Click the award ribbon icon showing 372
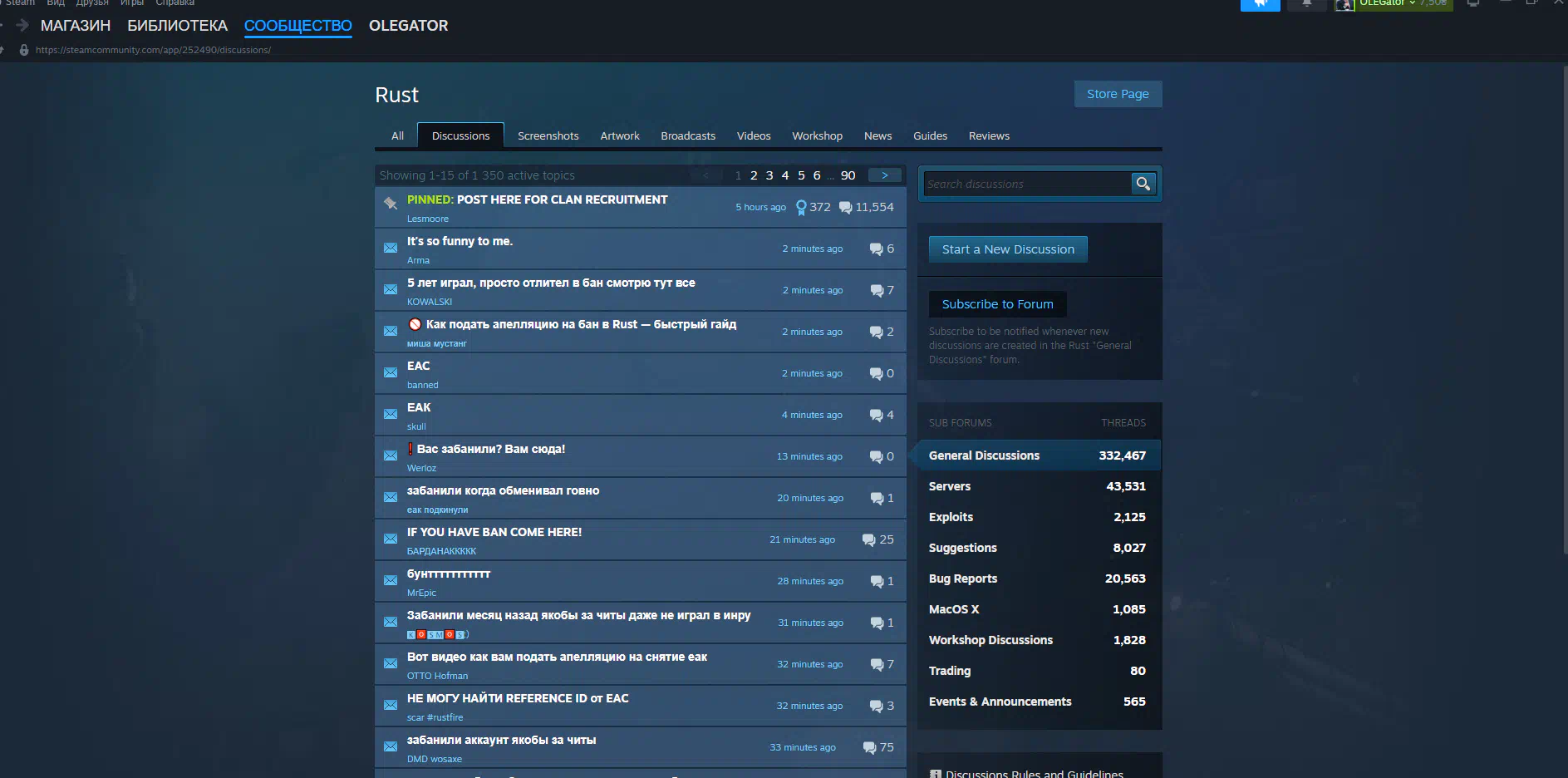The image size is (1568, 778). point(801,208)
